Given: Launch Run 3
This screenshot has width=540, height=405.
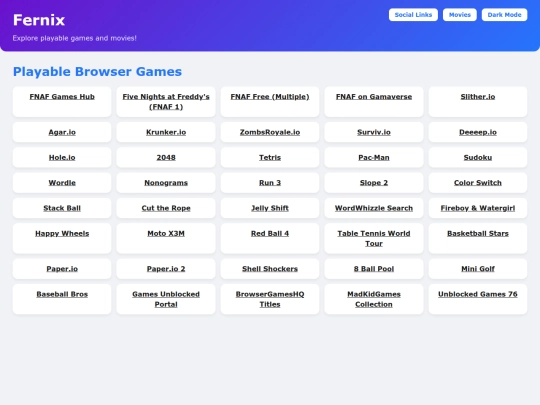Looking at the screenshot, I should coord(270,183).
